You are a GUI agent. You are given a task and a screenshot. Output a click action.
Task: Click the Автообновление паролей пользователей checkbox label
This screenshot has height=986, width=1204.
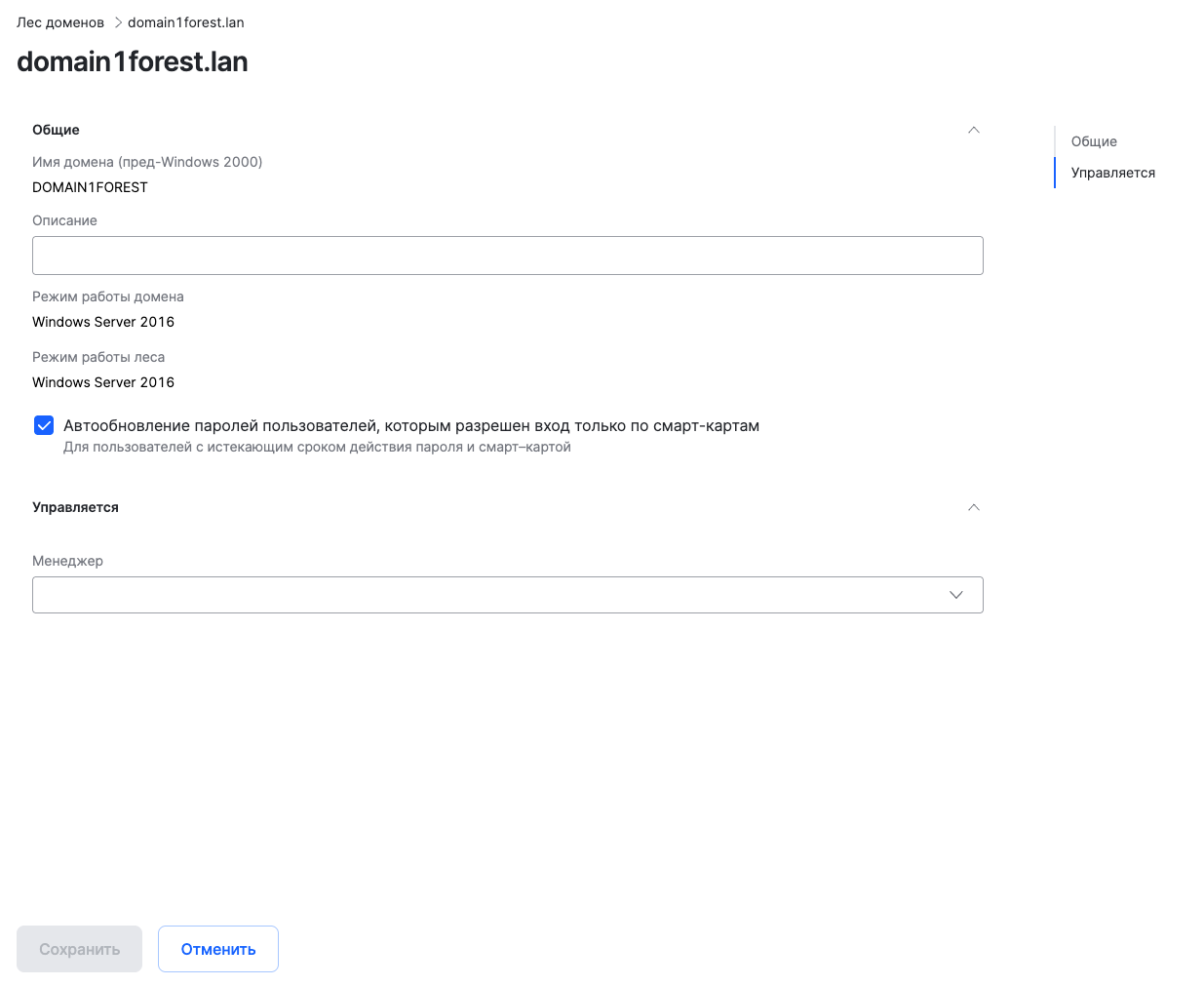(x=410, y=425)
